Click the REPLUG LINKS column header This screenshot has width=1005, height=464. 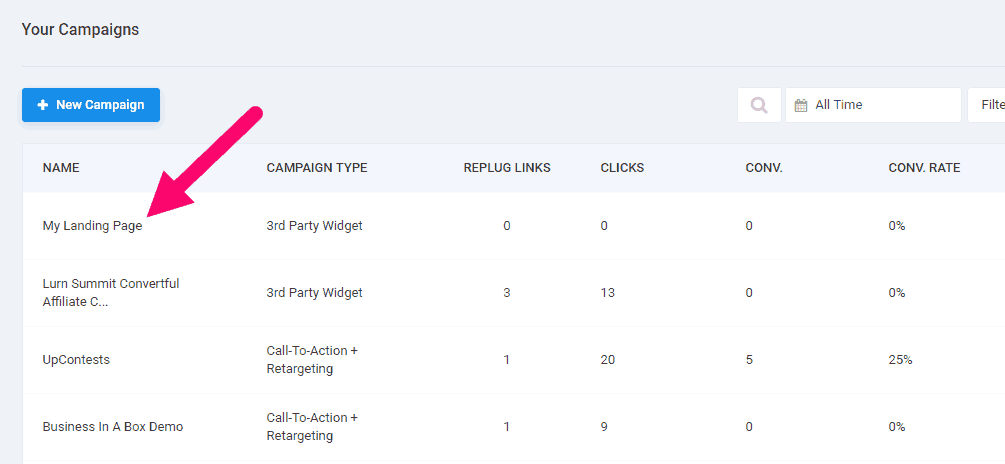[x=507, y=168]
